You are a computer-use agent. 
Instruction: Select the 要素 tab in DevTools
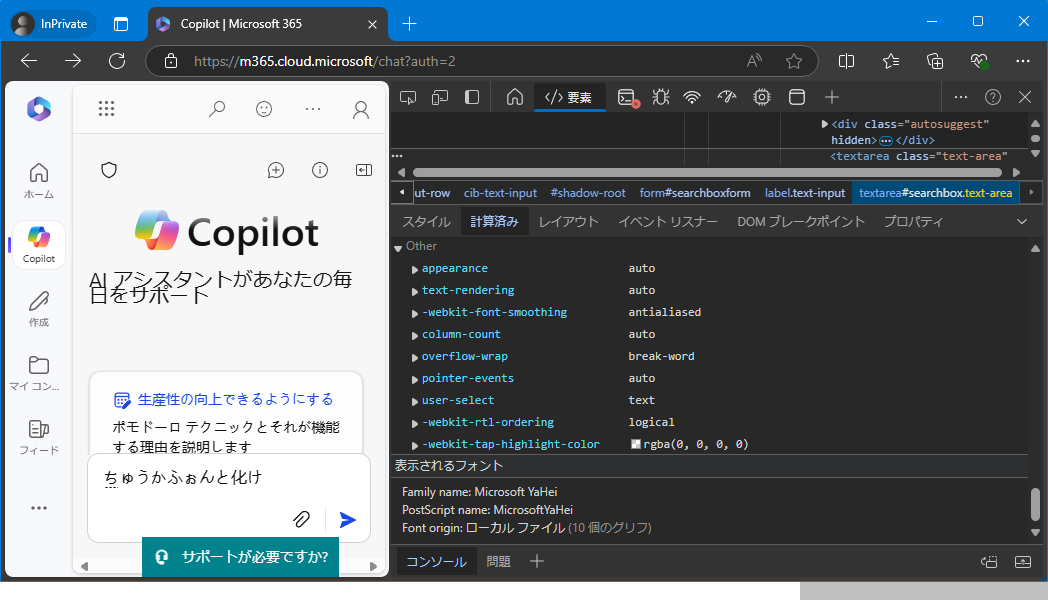click(569, 98)
